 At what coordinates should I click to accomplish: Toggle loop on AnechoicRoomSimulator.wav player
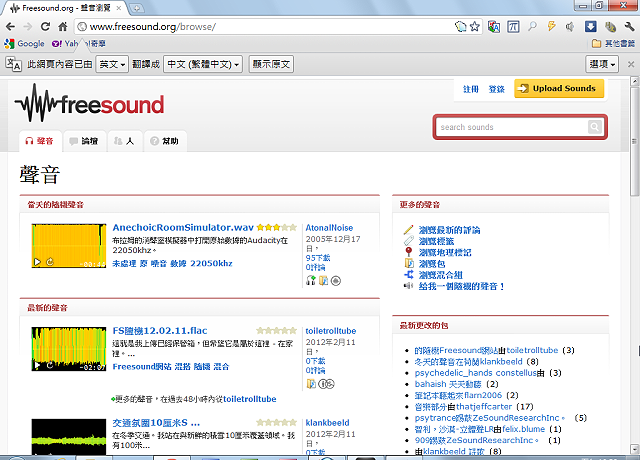tap(50, 262)
